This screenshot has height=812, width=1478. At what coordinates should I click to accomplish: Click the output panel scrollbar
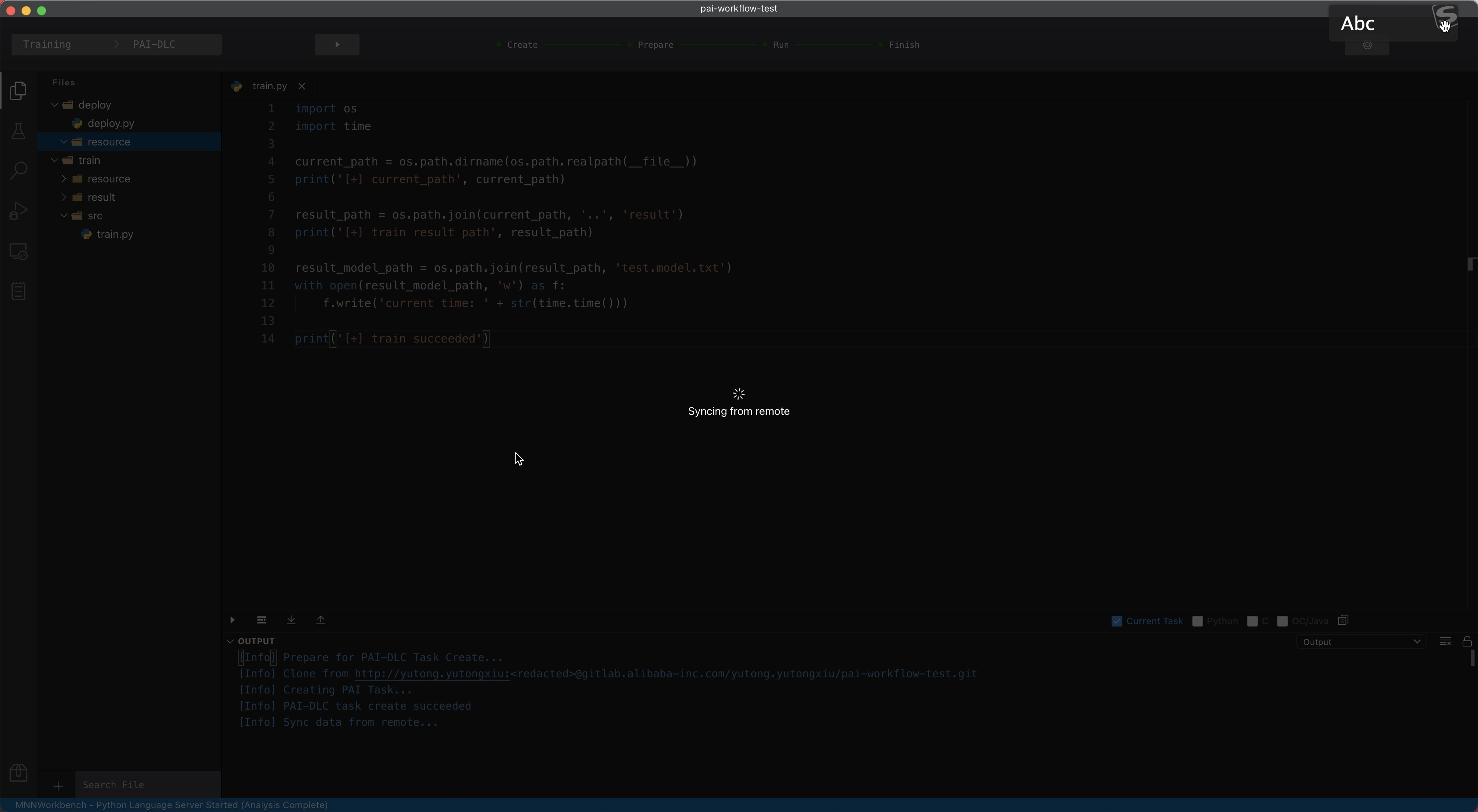pyautogui.click(x=1472, y=658)
